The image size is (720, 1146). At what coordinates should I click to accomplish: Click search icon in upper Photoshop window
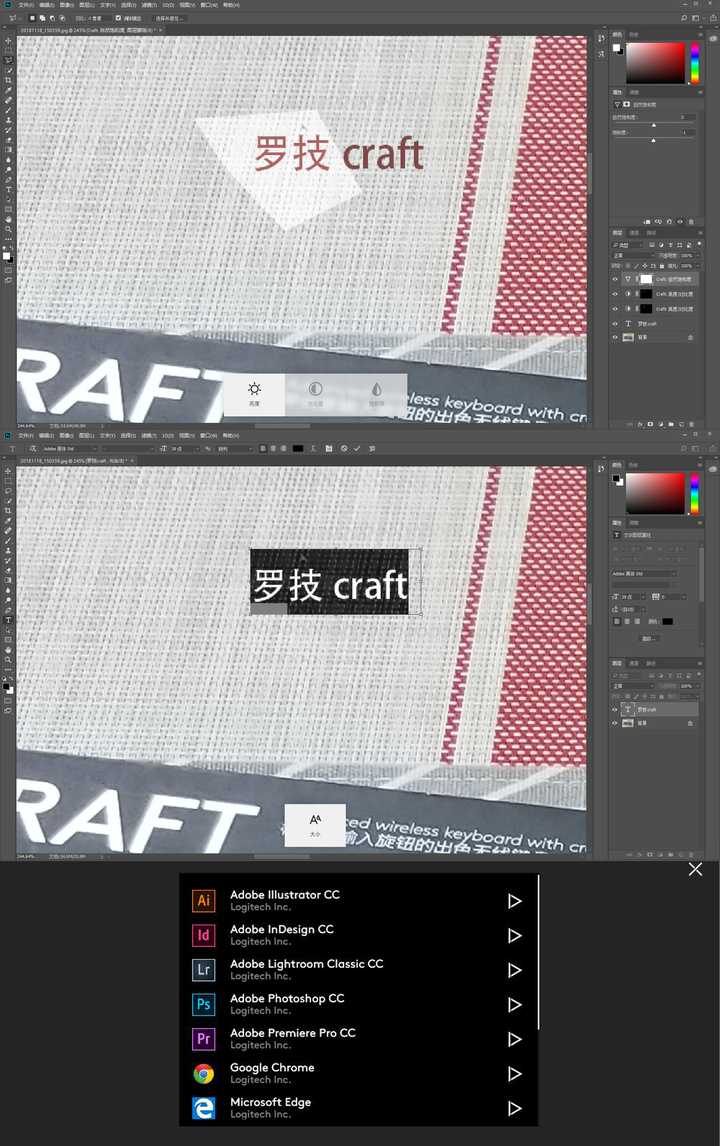(x=684, y=18)
